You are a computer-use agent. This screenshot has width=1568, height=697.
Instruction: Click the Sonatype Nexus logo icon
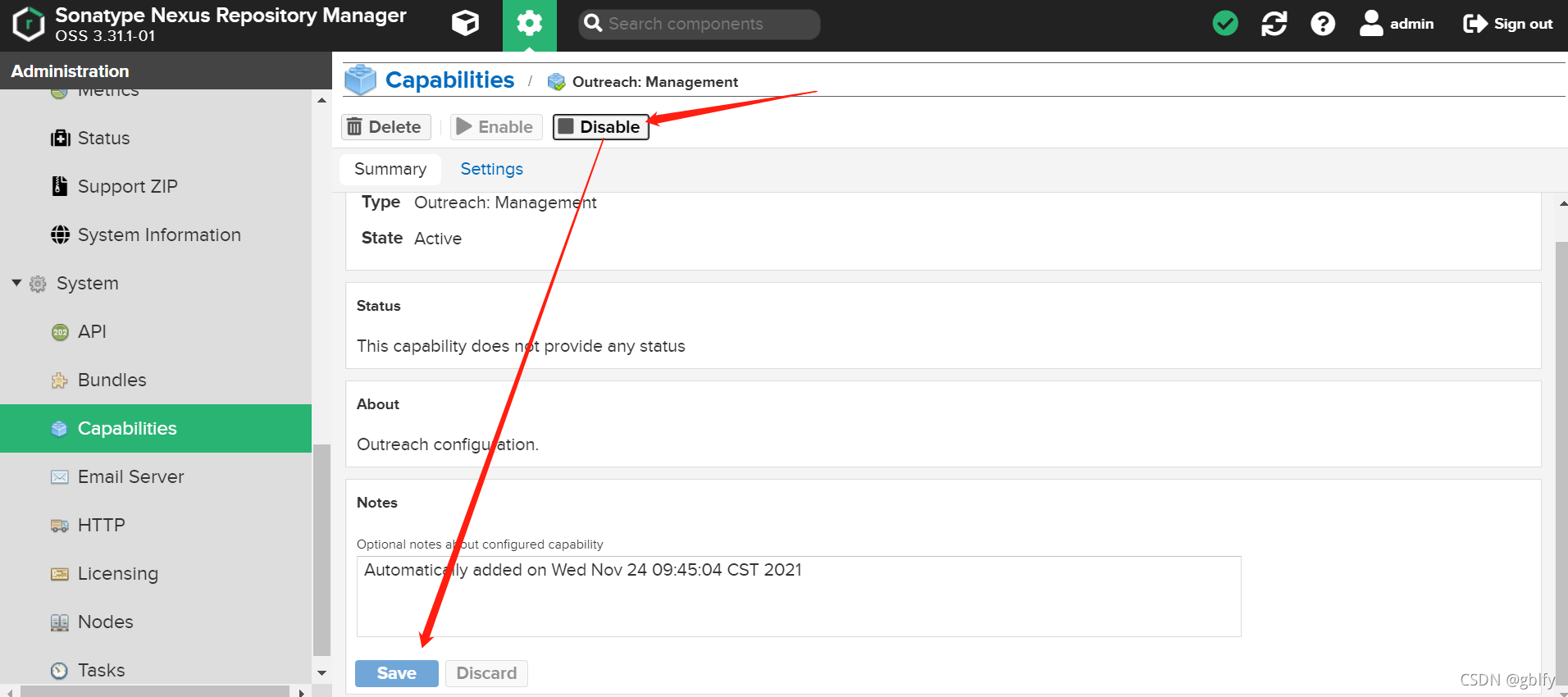[29, 24]
